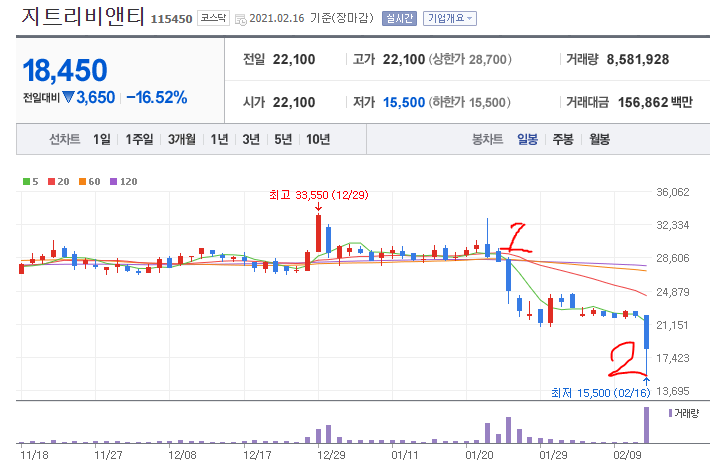Viewport: 710px width, 470px height.
Task: Click the green 5-day moving average legend
Action: click(30, 182)
